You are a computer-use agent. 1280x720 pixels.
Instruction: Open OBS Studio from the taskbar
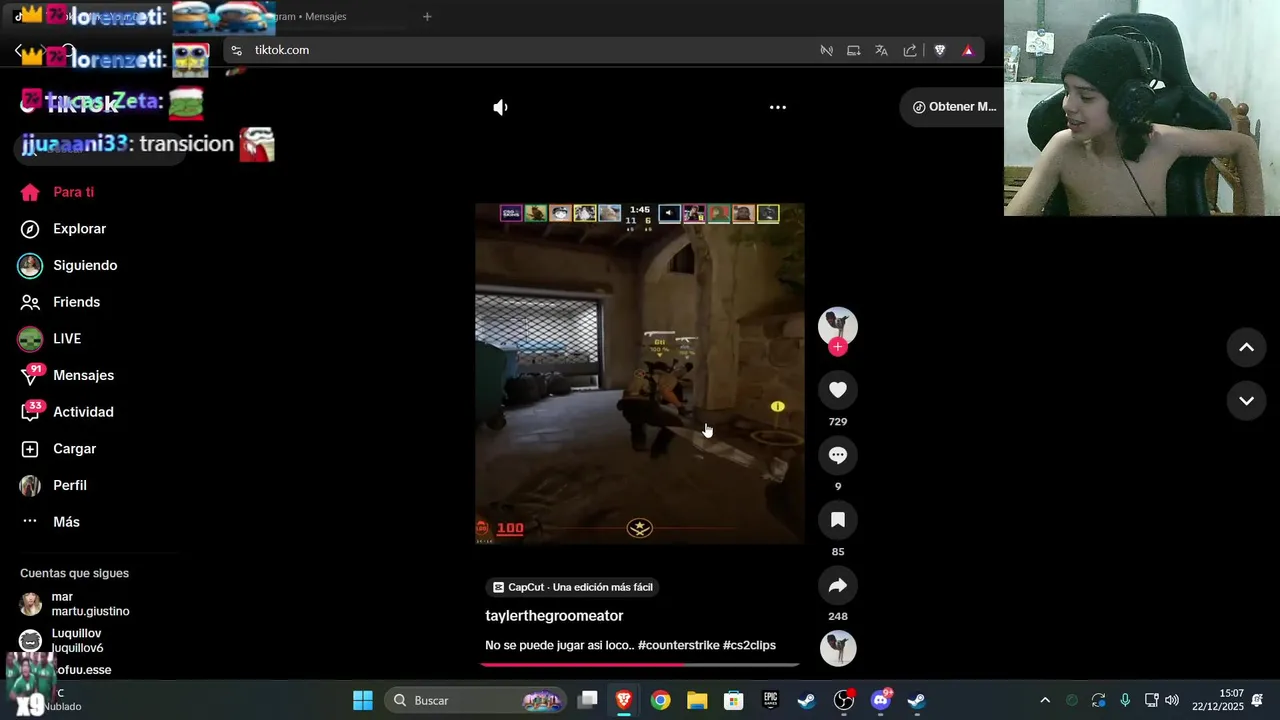pyautogui.click(x=844, y=700)
